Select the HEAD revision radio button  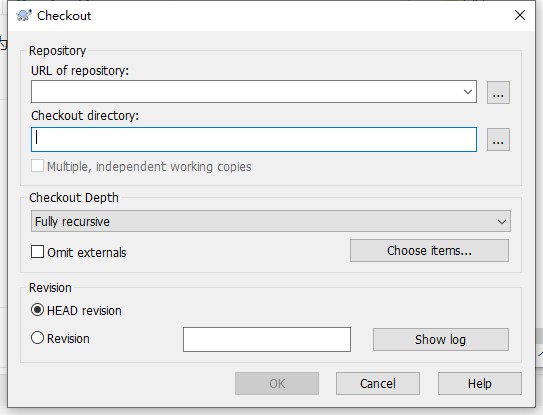pos(37,310)
